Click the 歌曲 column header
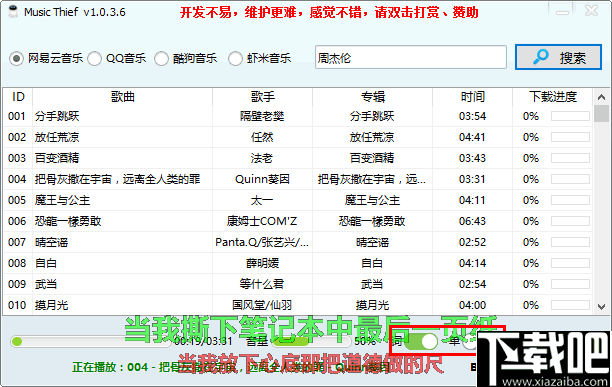 pyautogui.click(x=123, y=97)
